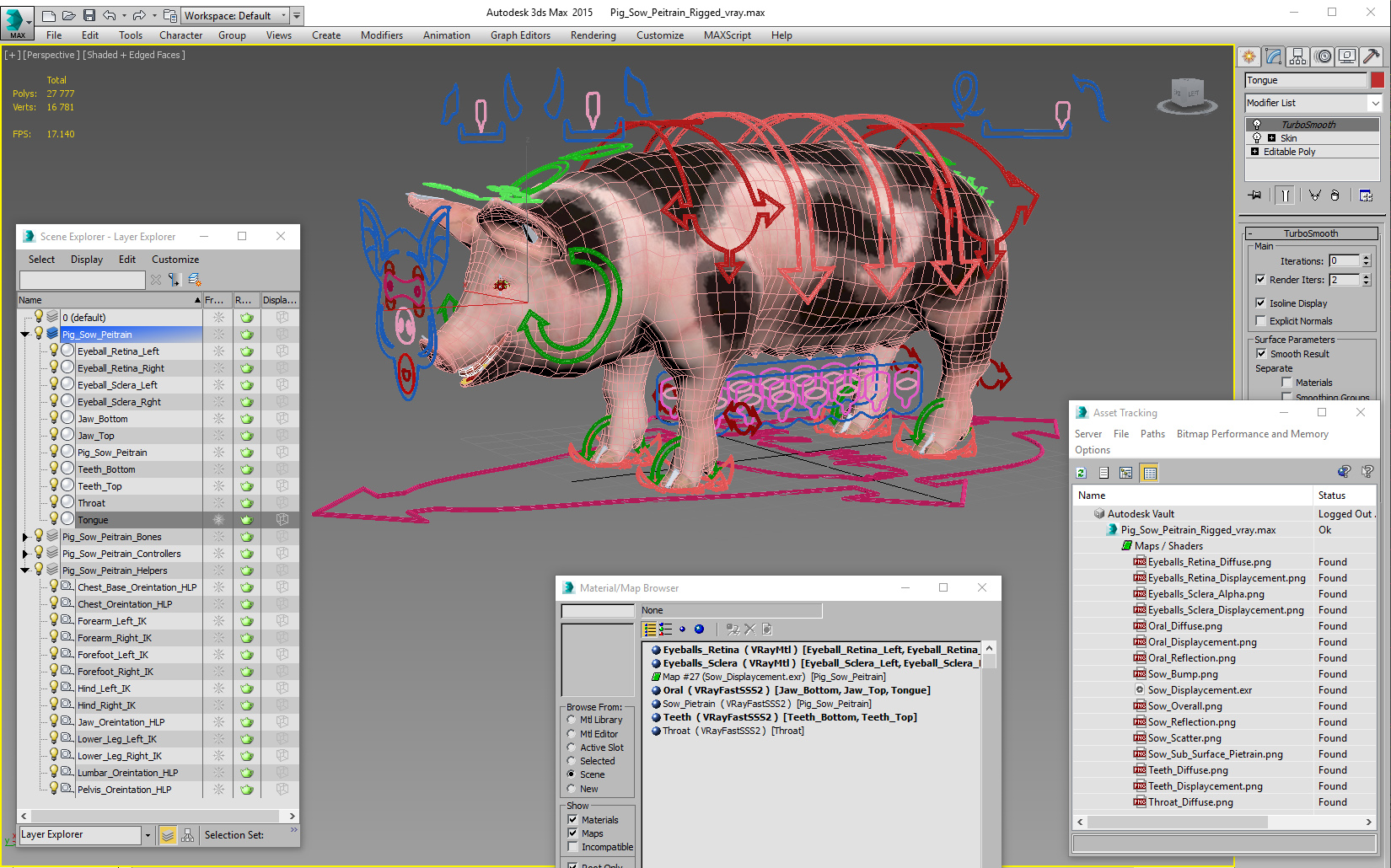Click Make Unique modifier icon
This screenshot has height=868, width=1391.
coord(1314,196)
